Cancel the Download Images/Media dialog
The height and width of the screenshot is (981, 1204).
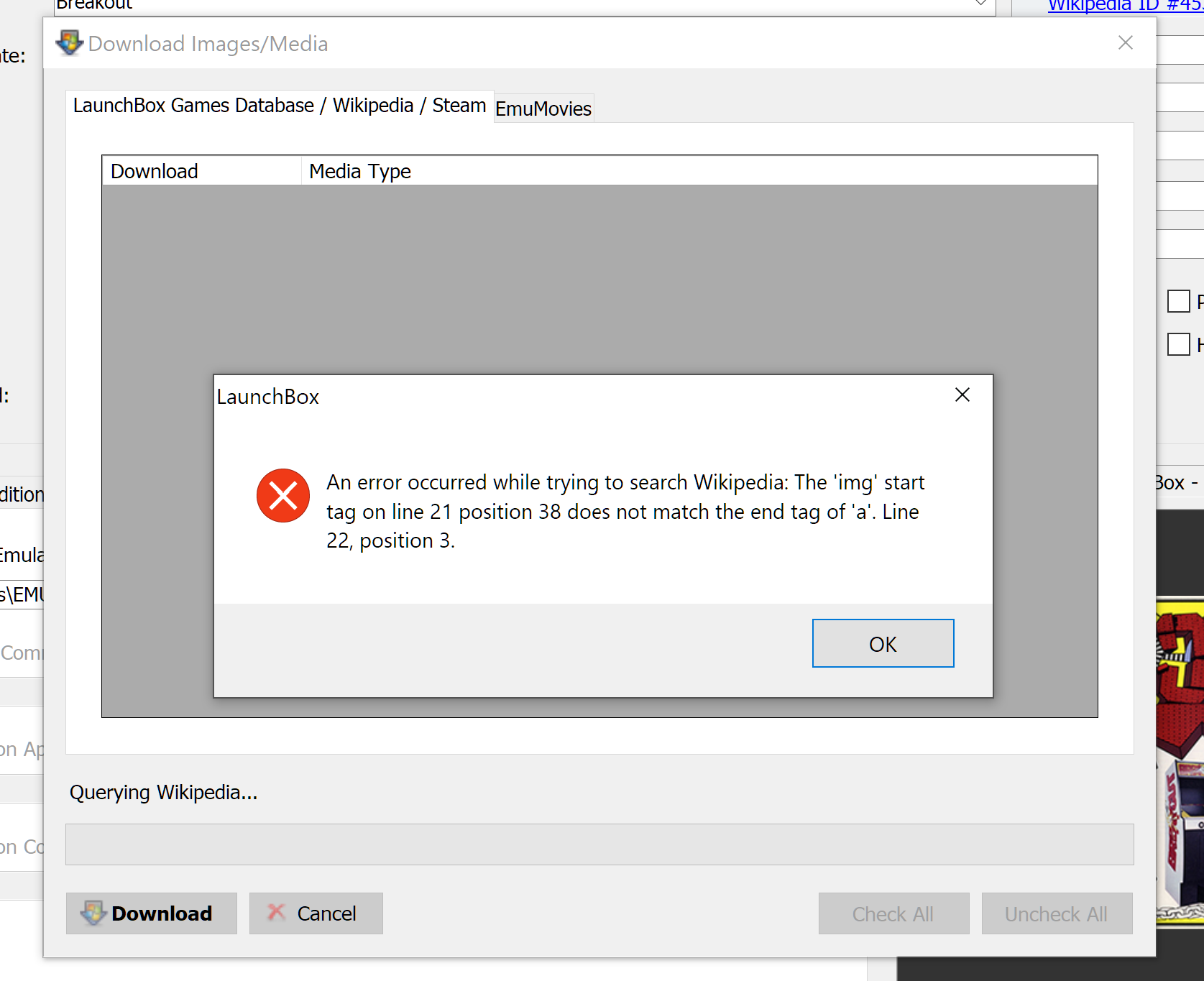(x=316, y=913)
